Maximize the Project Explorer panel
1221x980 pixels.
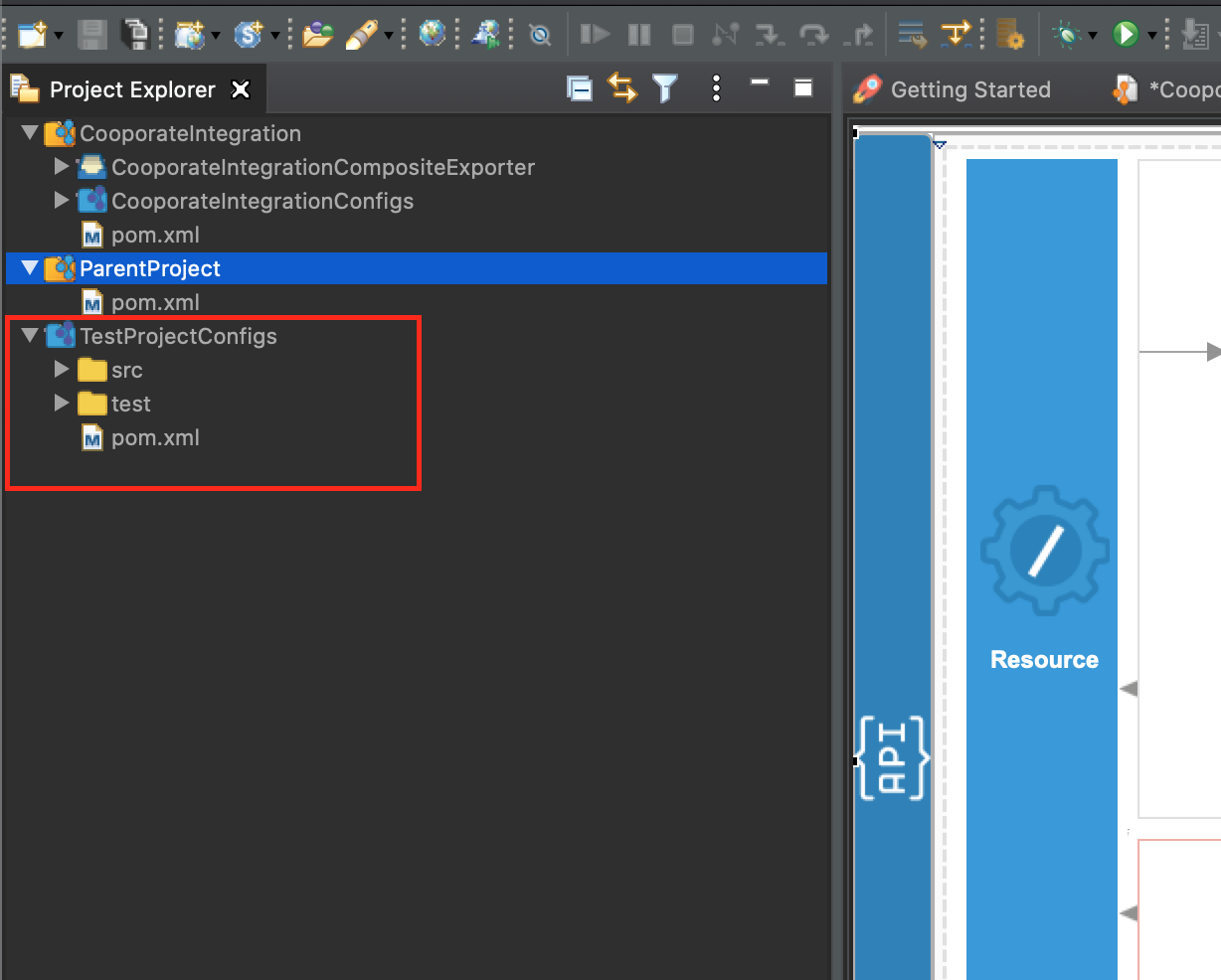click(803, 87)
